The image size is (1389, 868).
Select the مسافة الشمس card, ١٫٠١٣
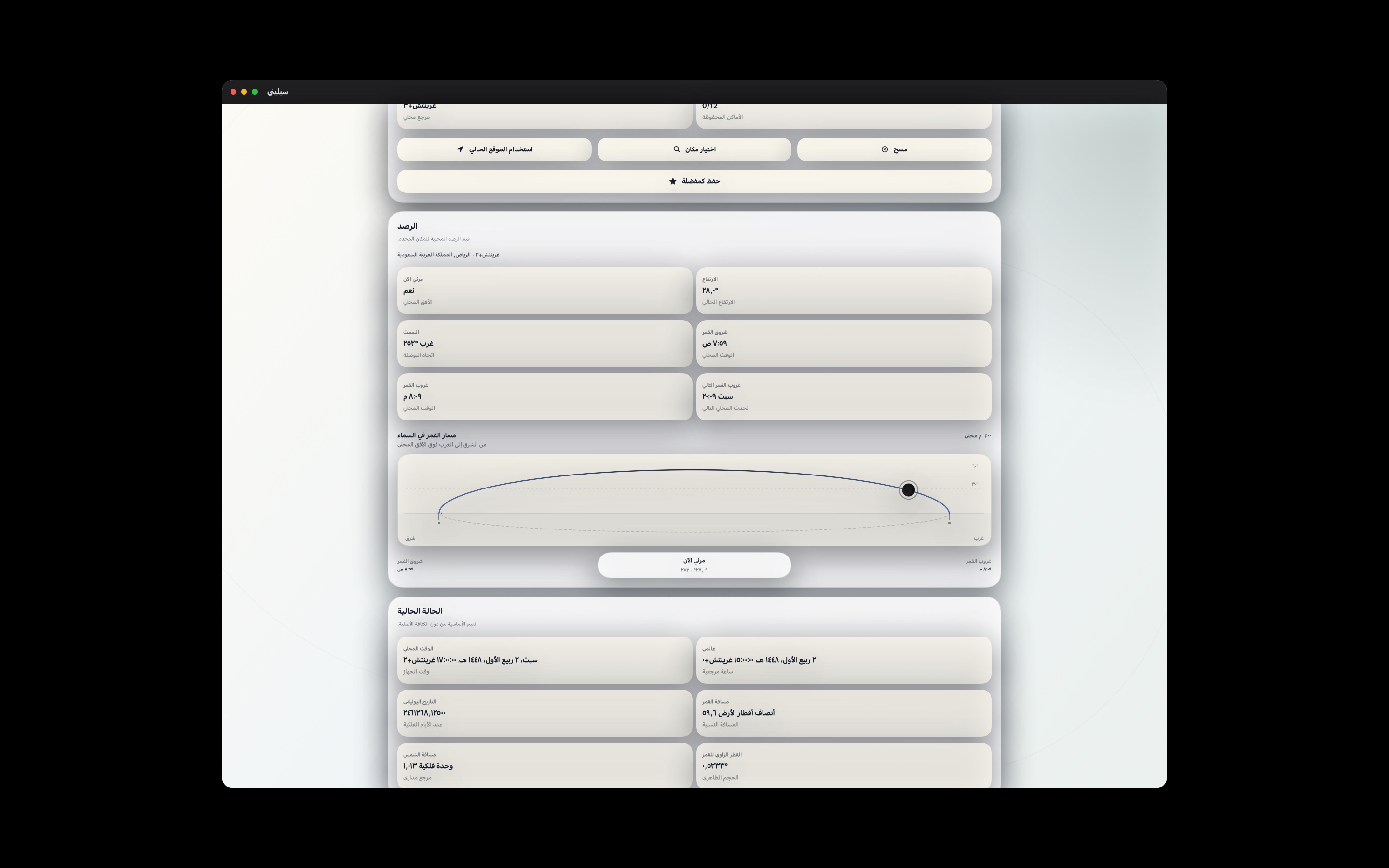(x=545, y=766)
